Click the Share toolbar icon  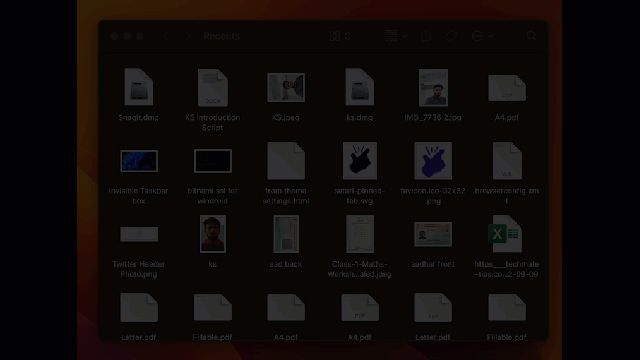click(426, 36)
